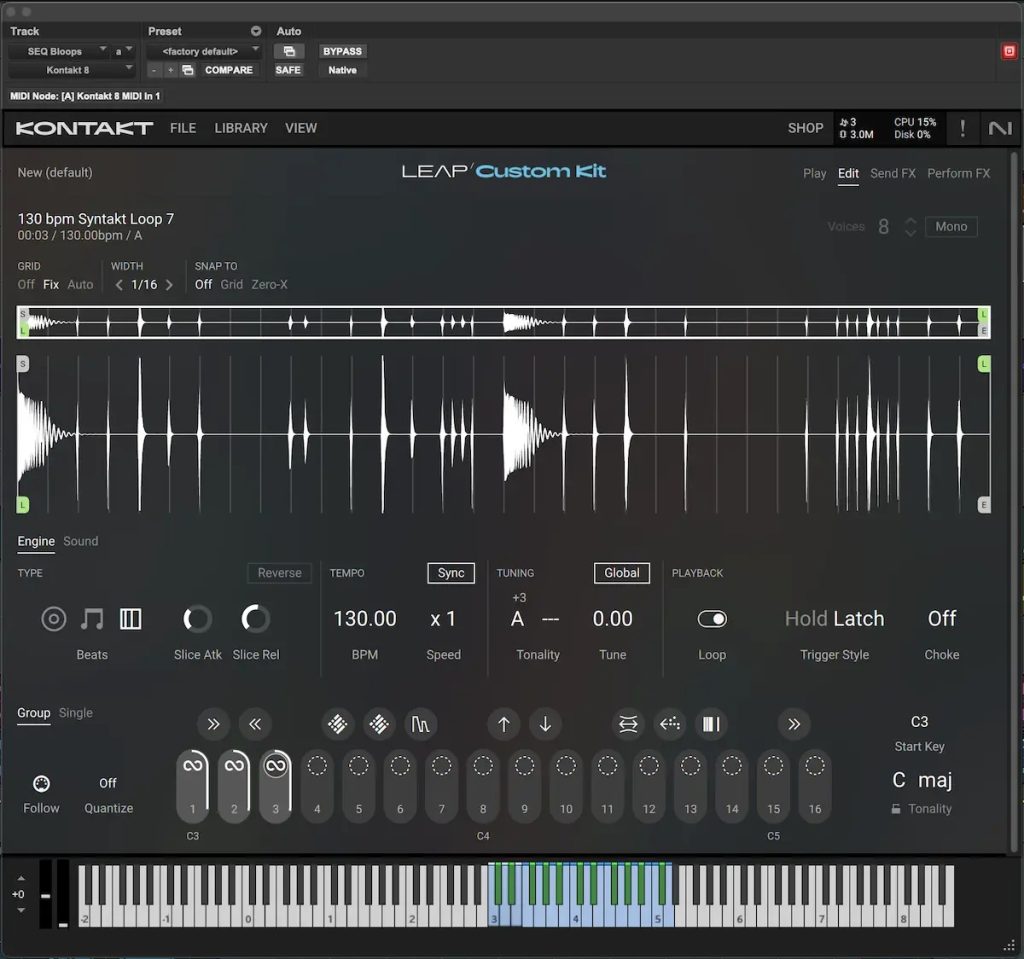This screenshot has height=959, width=1024.
Task: Switch to the Send FX tab
Action: (x=892, y=173)
